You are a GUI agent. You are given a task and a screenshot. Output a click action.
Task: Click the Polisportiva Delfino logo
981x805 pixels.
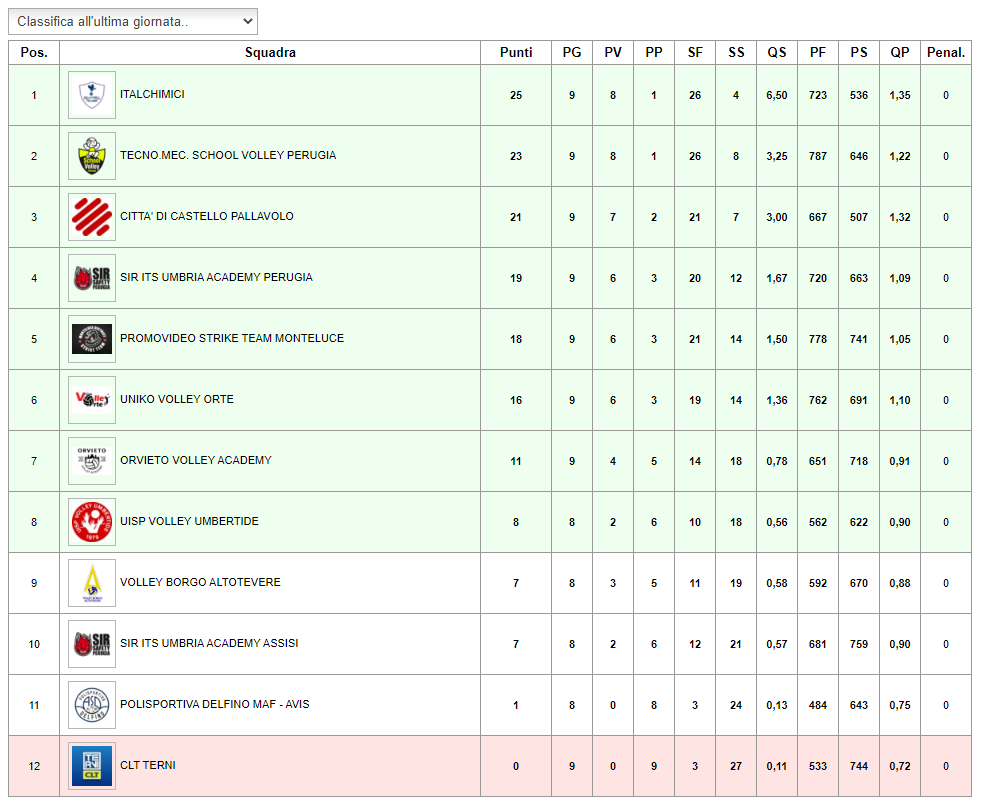coord(92,705)
